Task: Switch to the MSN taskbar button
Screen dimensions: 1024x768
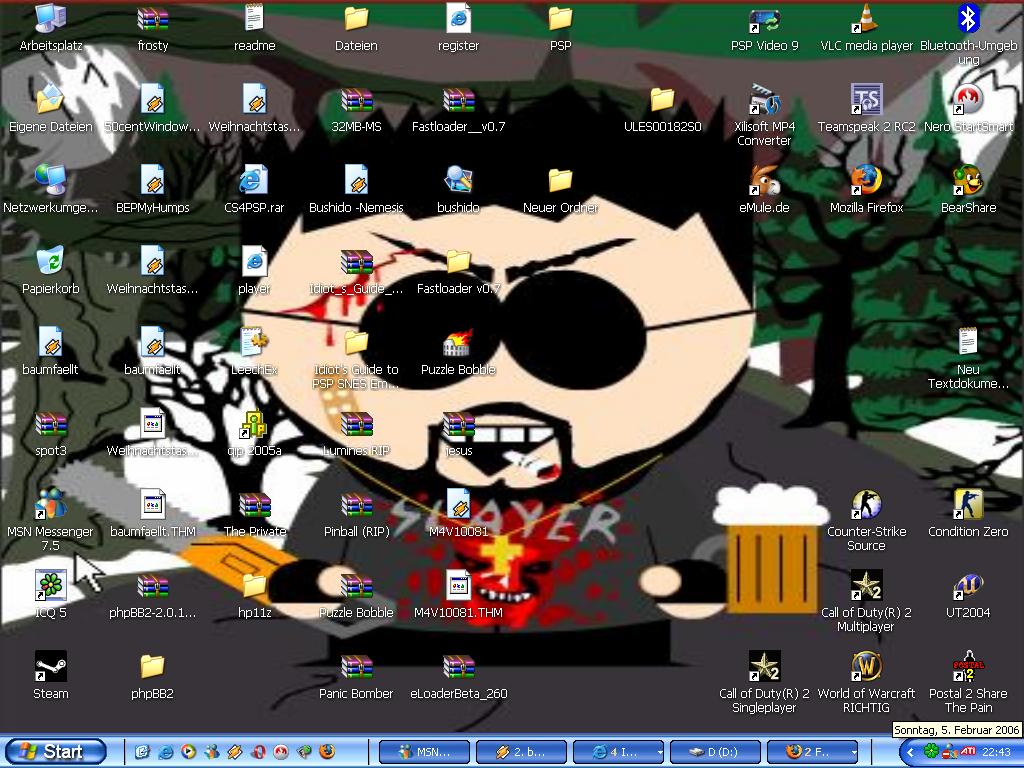Action: [x=424, y=752]
